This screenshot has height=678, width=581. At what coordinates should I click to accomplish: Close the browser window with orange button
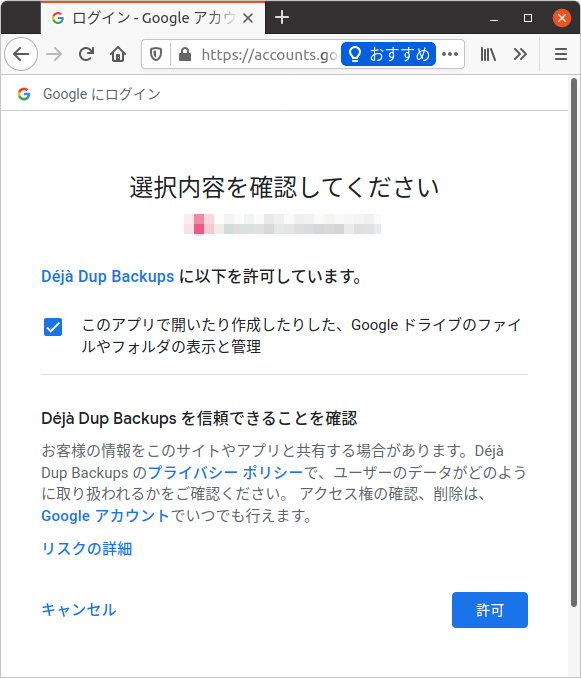tap(562, 18)
